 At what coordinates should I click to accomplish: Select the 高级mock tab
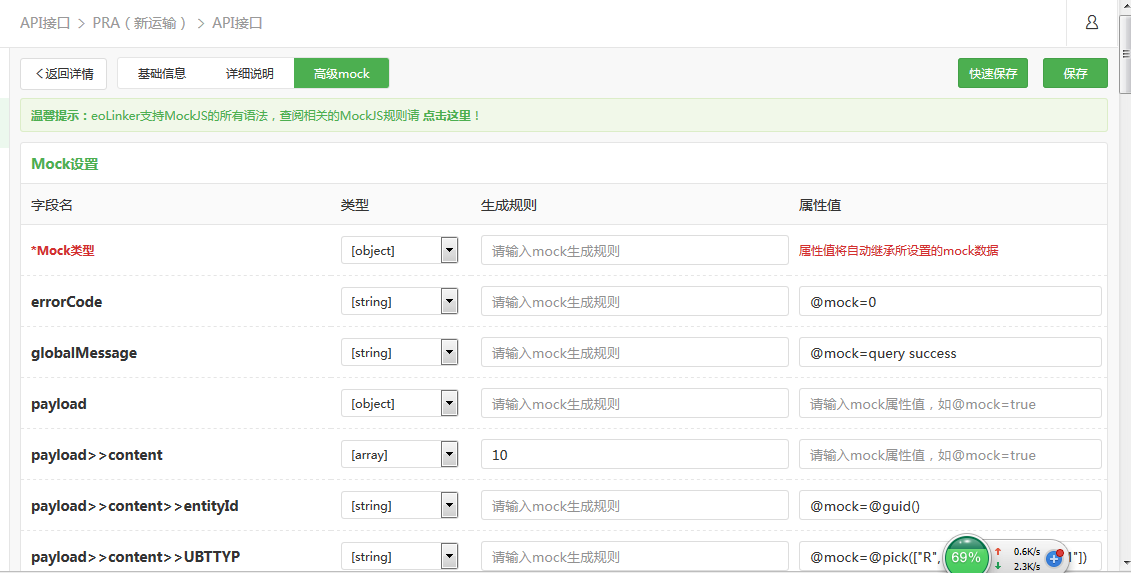pyautogui.click(x=341, y=74)
